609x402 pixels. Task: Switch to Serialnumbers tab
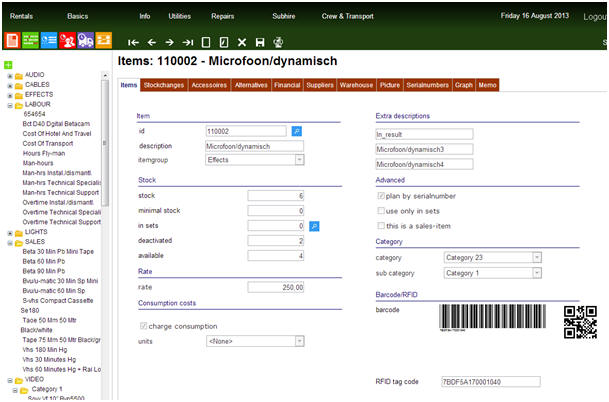click(428, 85)
